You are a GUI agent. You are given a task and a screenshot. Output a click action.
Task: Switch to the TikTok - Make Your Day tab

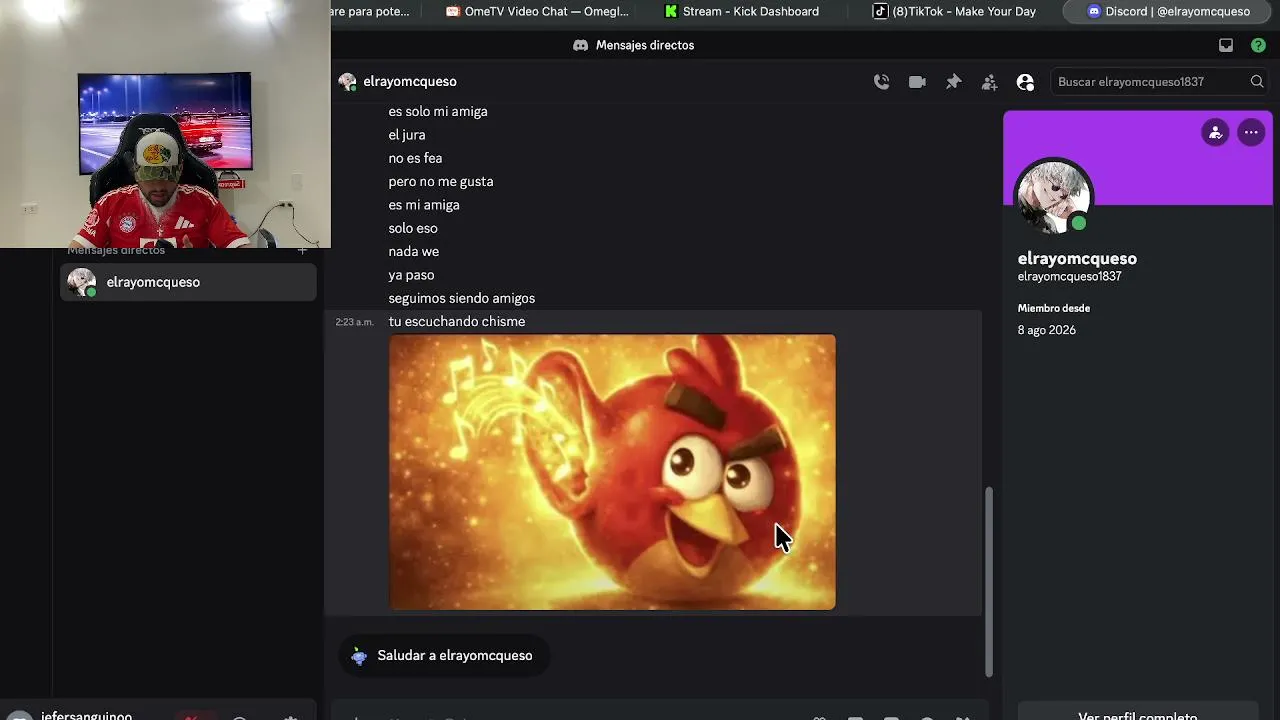tap(954, 12)
